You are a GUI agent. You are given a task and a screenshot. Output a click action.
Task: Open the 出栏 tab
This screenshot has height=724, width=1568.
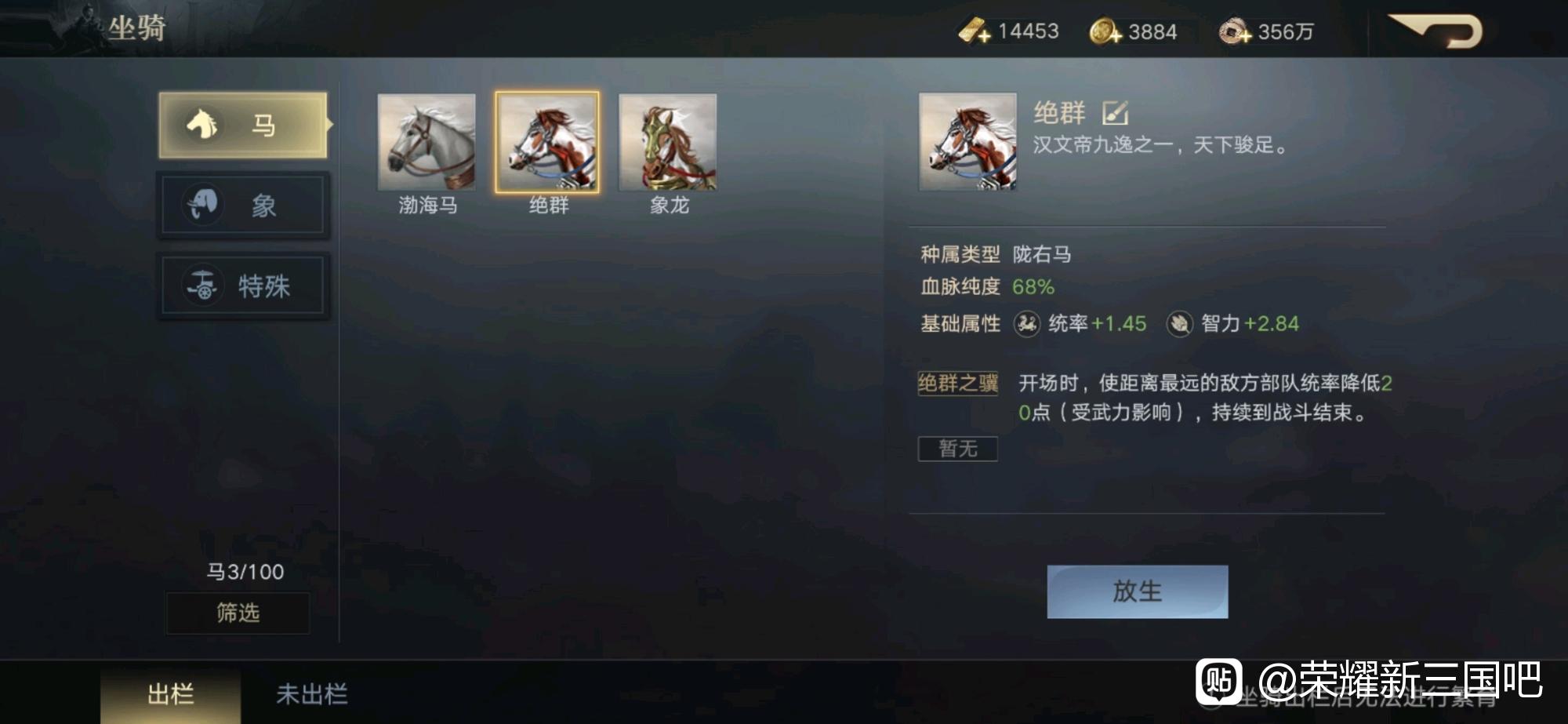tap(170, 693)
